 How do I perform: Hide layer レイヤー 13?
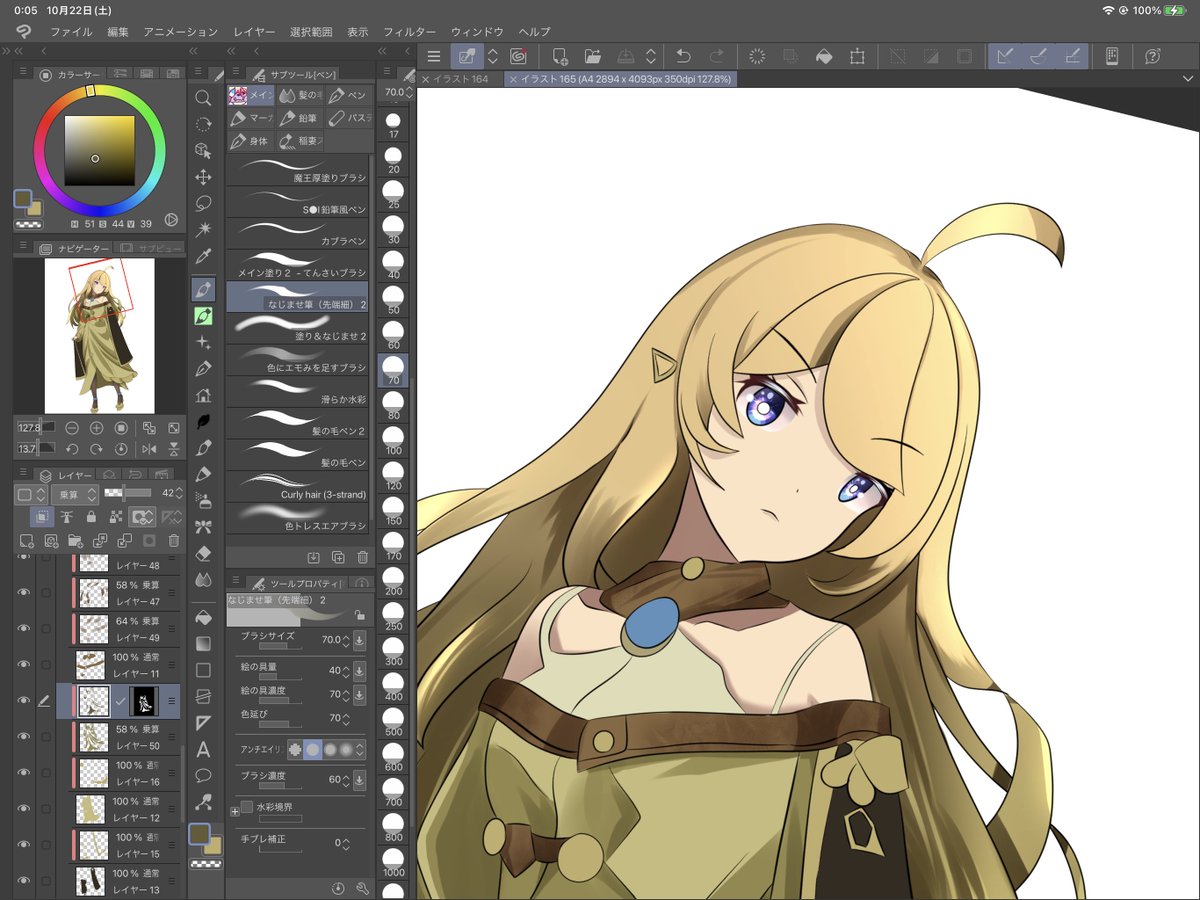[x=23, y=880]
